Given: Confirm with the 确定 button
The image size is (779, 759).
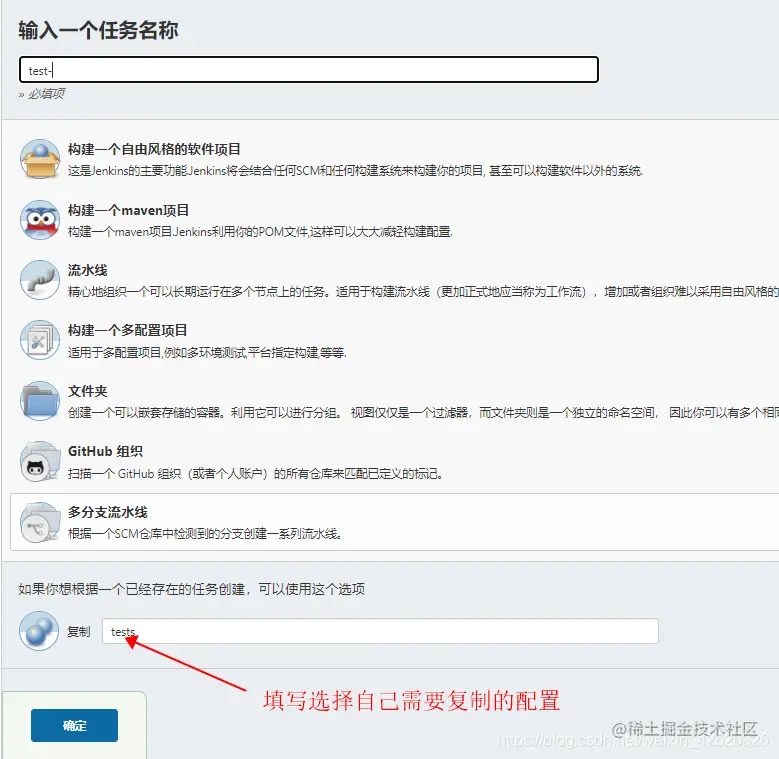Looking at the screenshot, I should click(74, 725).
